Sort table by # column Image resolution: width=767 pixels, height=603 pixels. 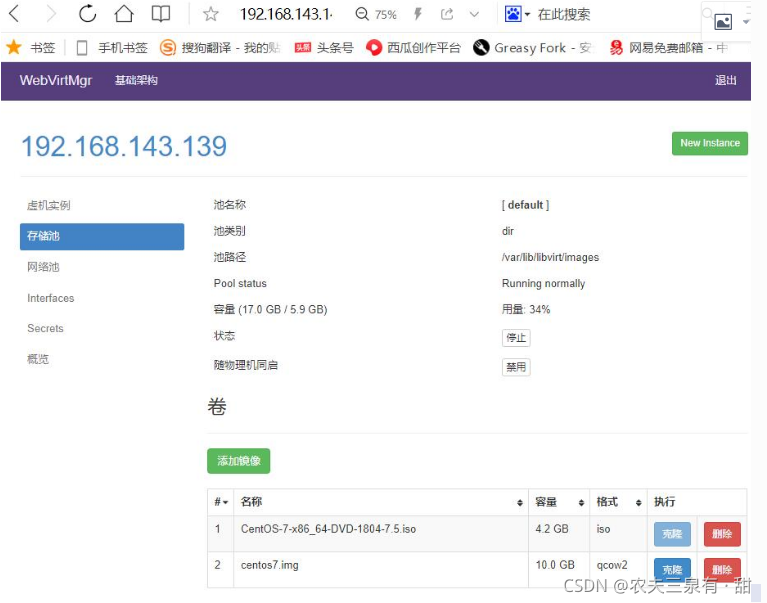[221, 502]
